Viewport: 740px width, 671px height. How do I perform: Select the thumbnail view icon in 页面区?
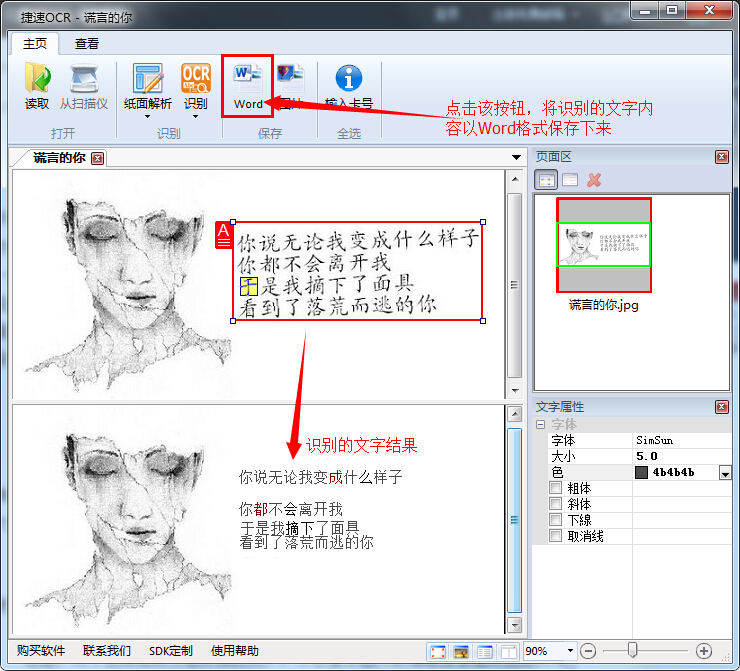pos(546,180)
